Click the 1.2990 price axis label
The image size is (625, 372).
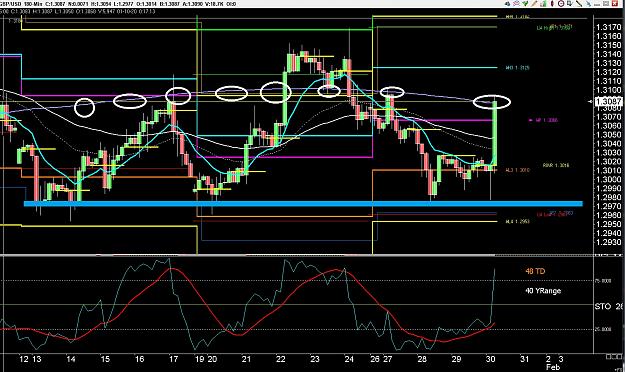click(608, 189)
